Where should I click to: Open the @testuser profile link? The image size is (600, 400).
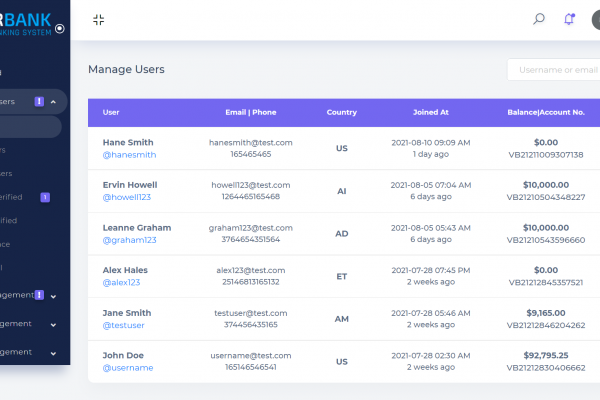point(123,325)
